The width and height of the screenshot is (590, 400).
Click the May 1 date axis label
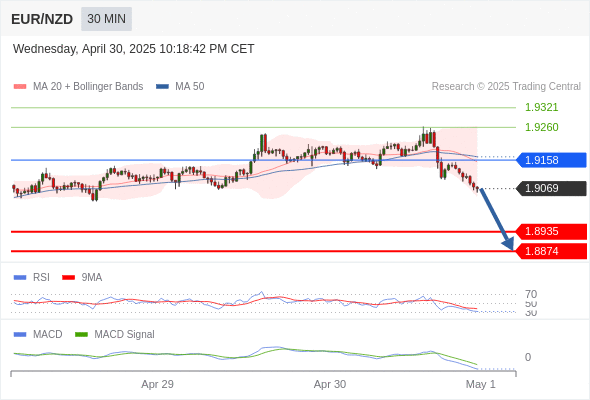click(481, 384)
